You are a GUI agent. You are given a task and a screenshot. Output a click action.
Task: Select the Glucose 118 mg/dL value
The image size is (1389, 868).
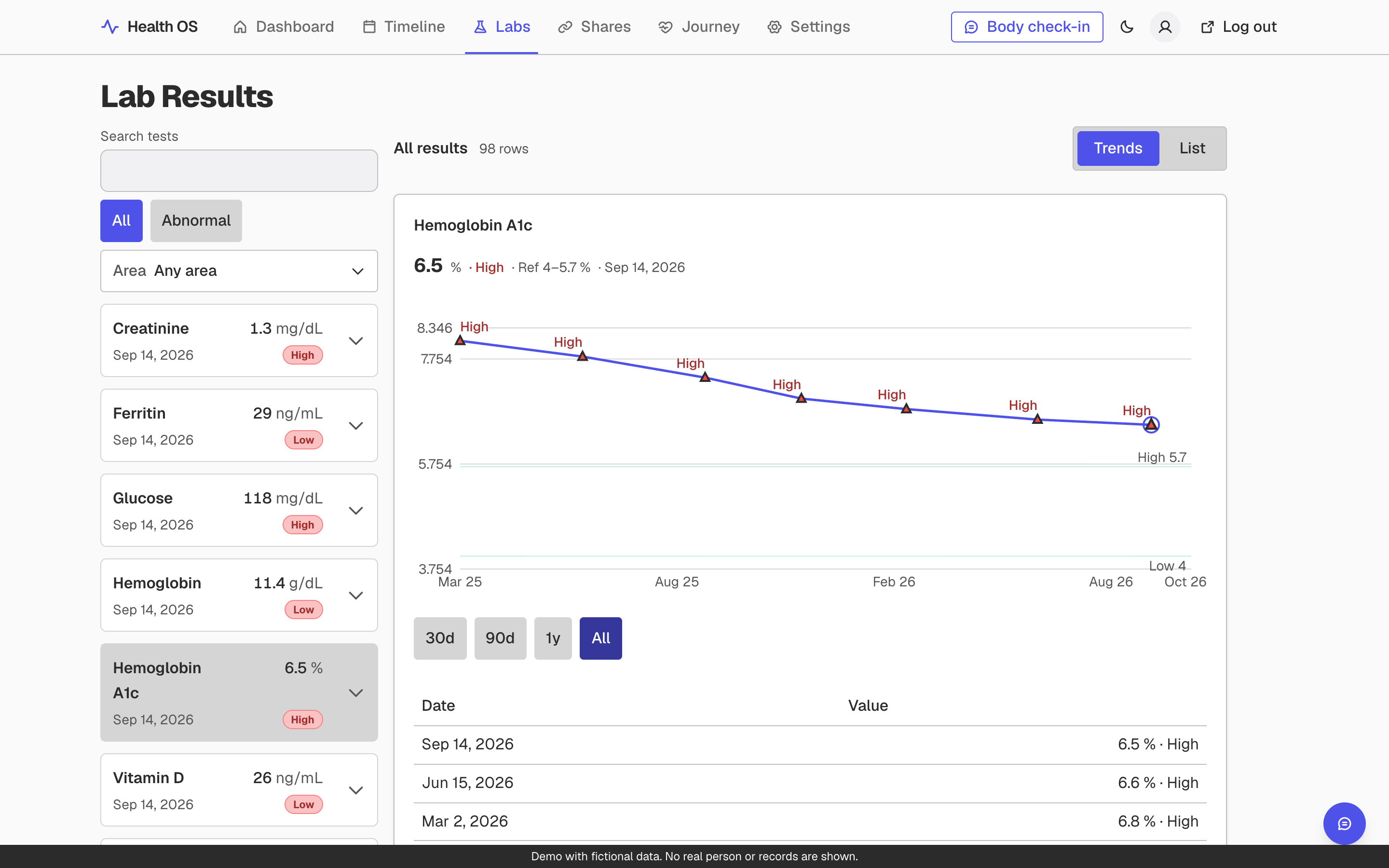click(283, 498)
